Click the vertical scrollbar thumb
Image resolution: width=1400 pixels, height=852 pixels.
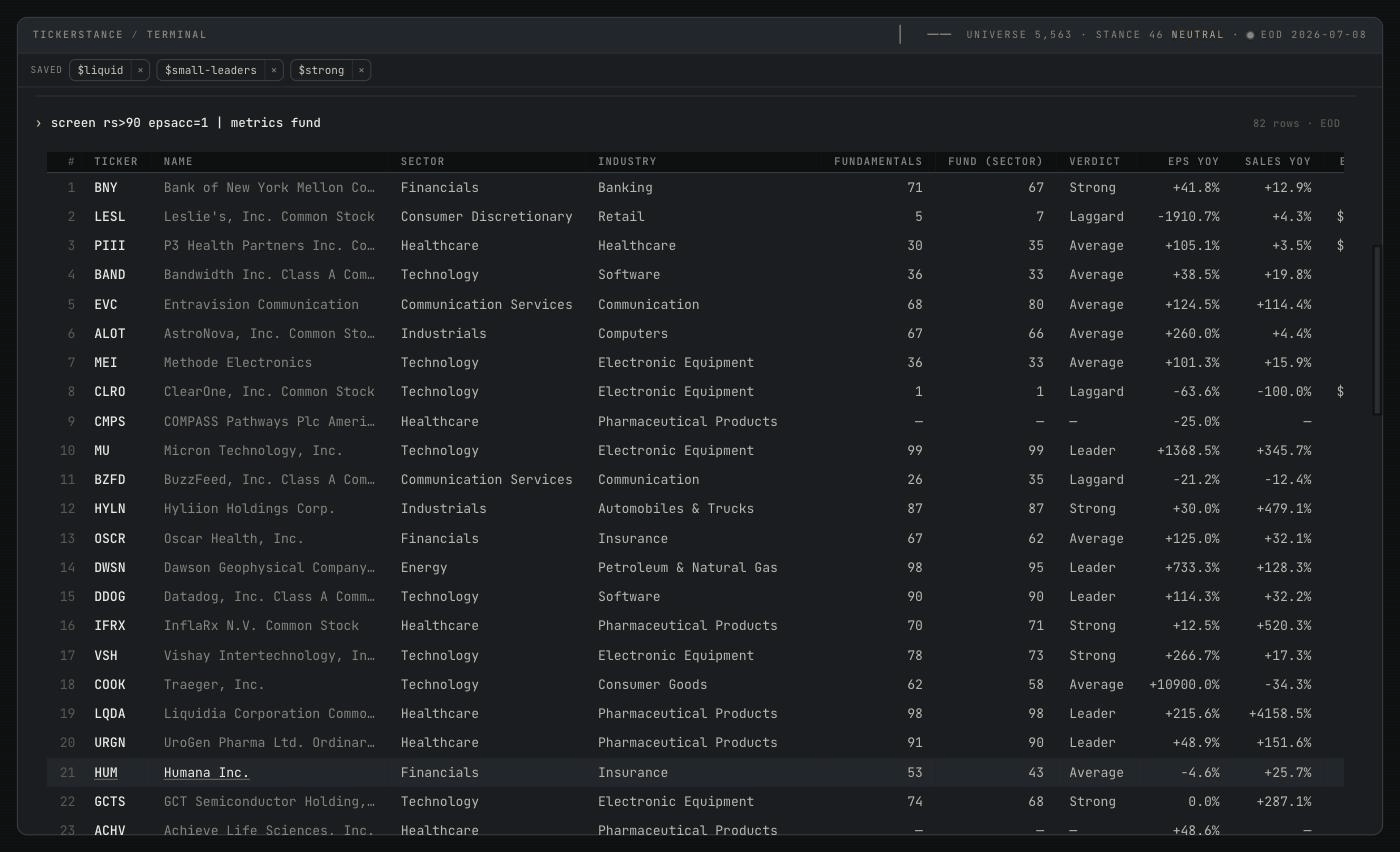click(1377, 330)
